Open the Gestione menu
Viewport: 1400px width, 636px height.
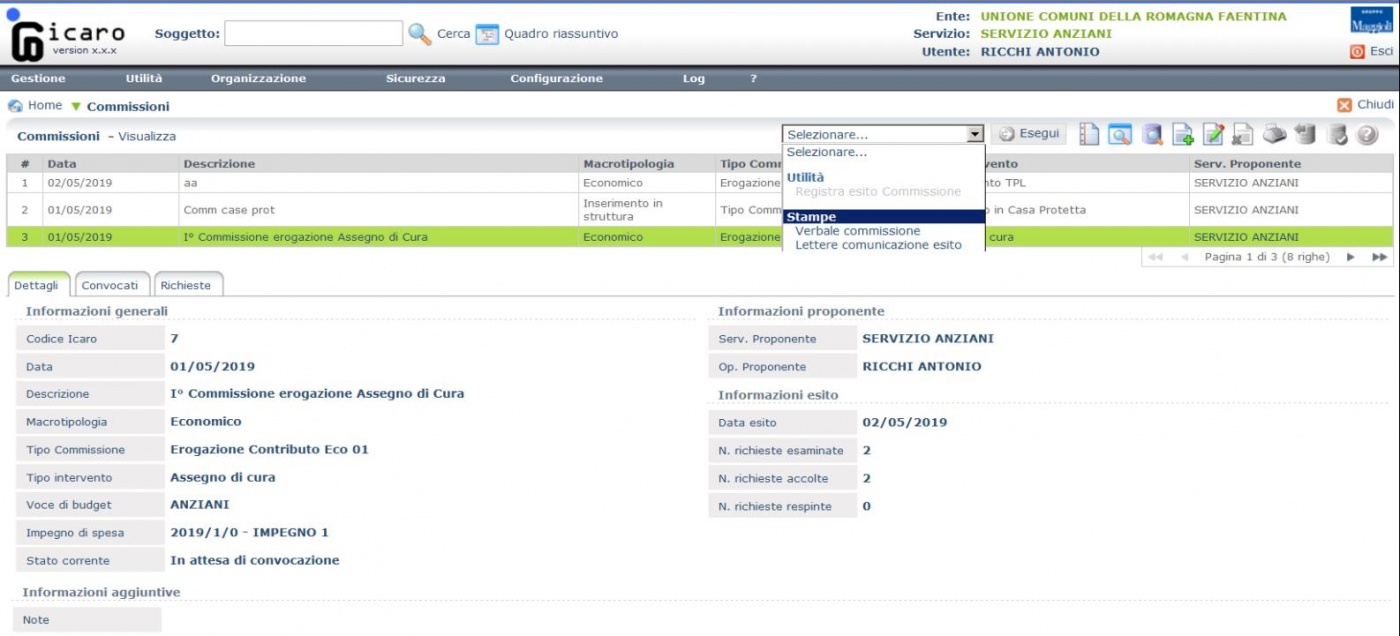[38, 78]
